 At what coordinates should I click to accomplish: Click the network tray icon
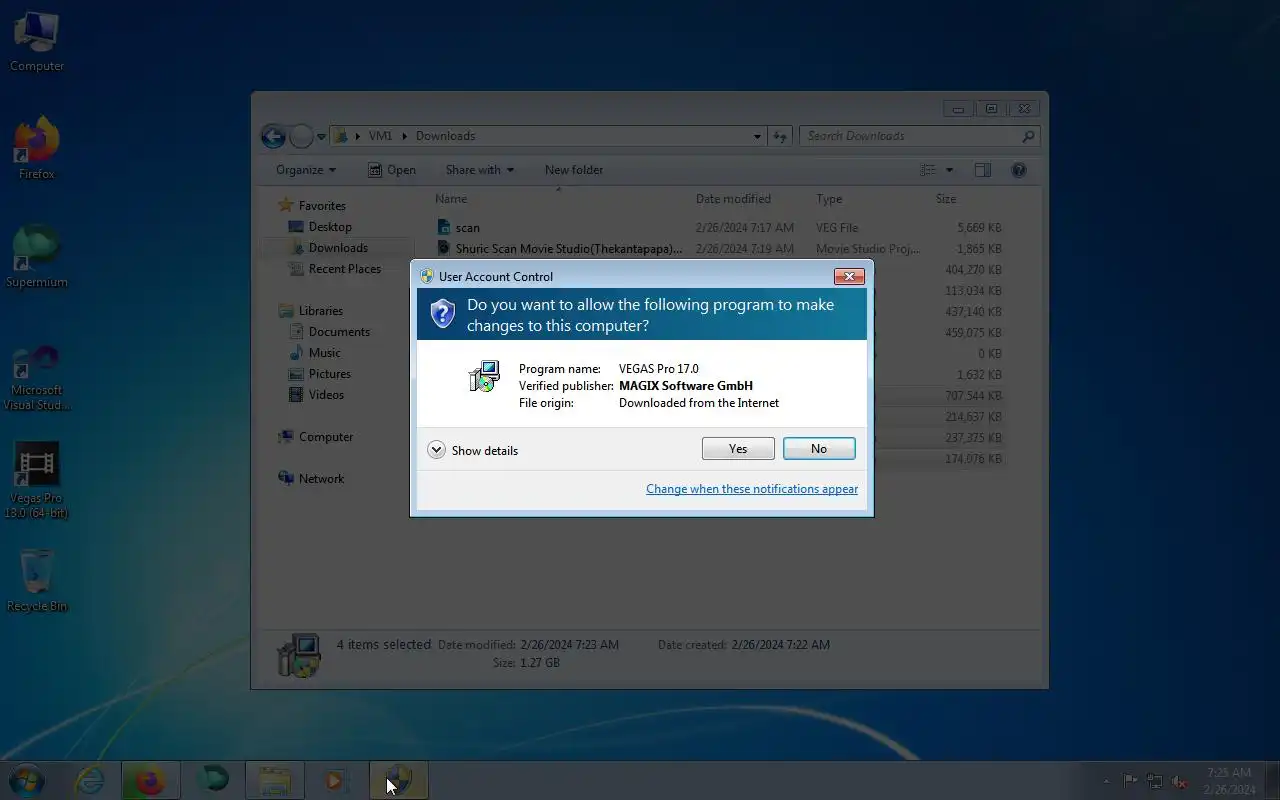tap(1155, 781)
